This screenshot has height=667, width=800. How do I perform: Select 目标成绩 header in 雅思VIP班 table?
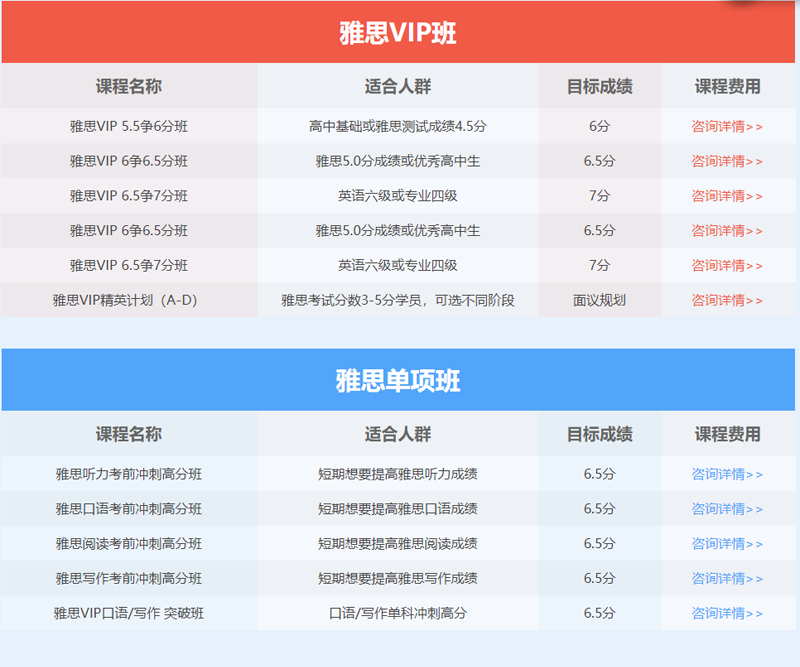pyautogui.click(x=599, y=86)
